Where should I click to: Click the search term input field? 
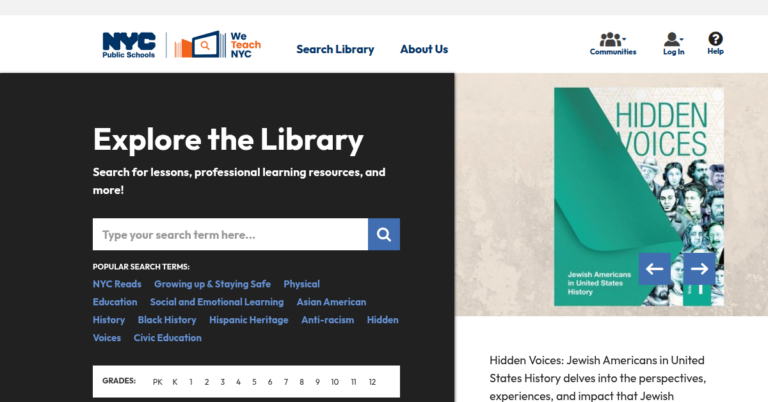coord(230,235)
